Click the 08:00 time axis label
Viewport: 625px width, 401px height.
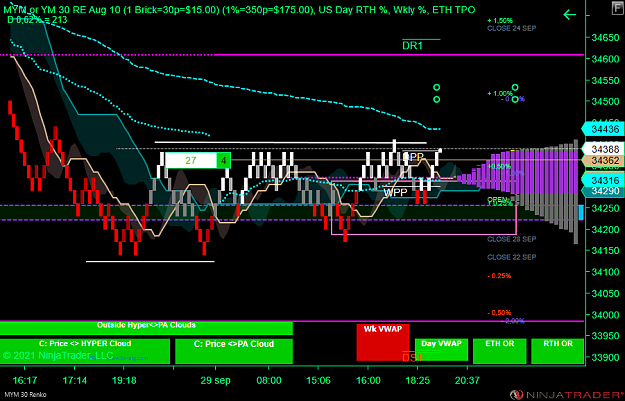click(x=269, y=380)
